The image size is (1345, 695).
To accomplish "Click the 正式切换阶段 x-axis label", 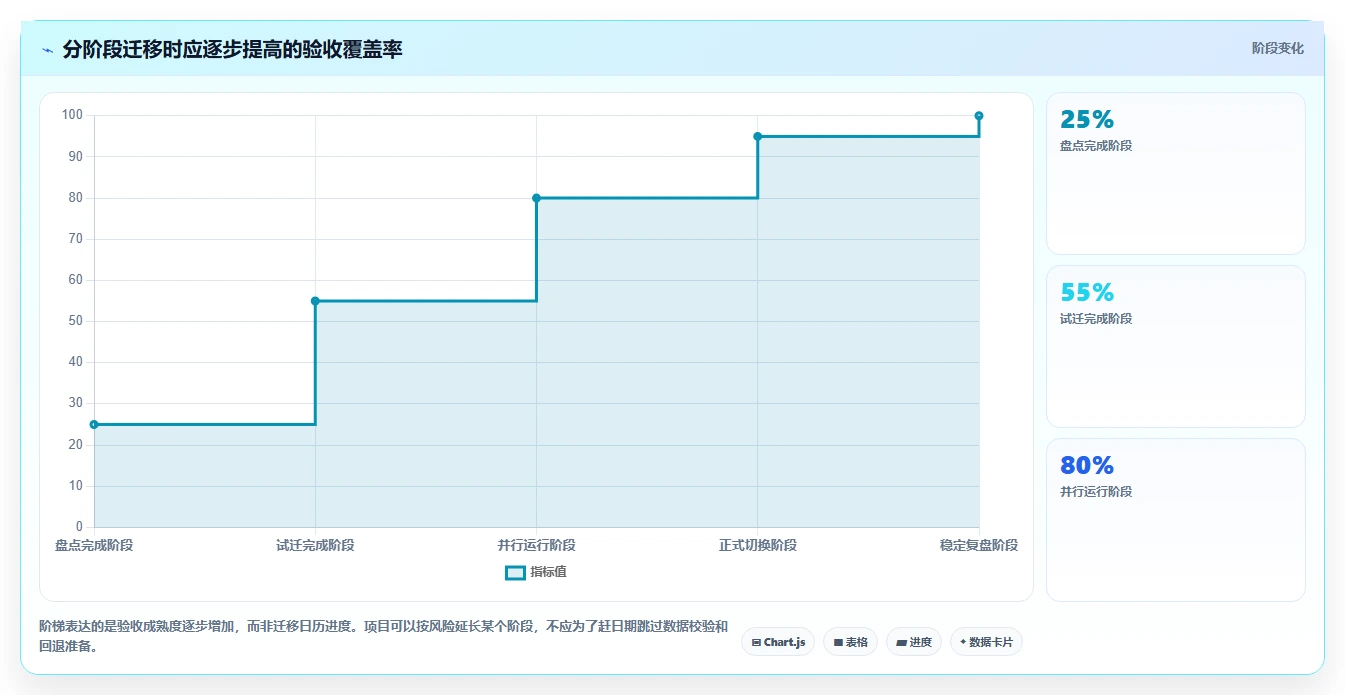I will coord(757,545).
